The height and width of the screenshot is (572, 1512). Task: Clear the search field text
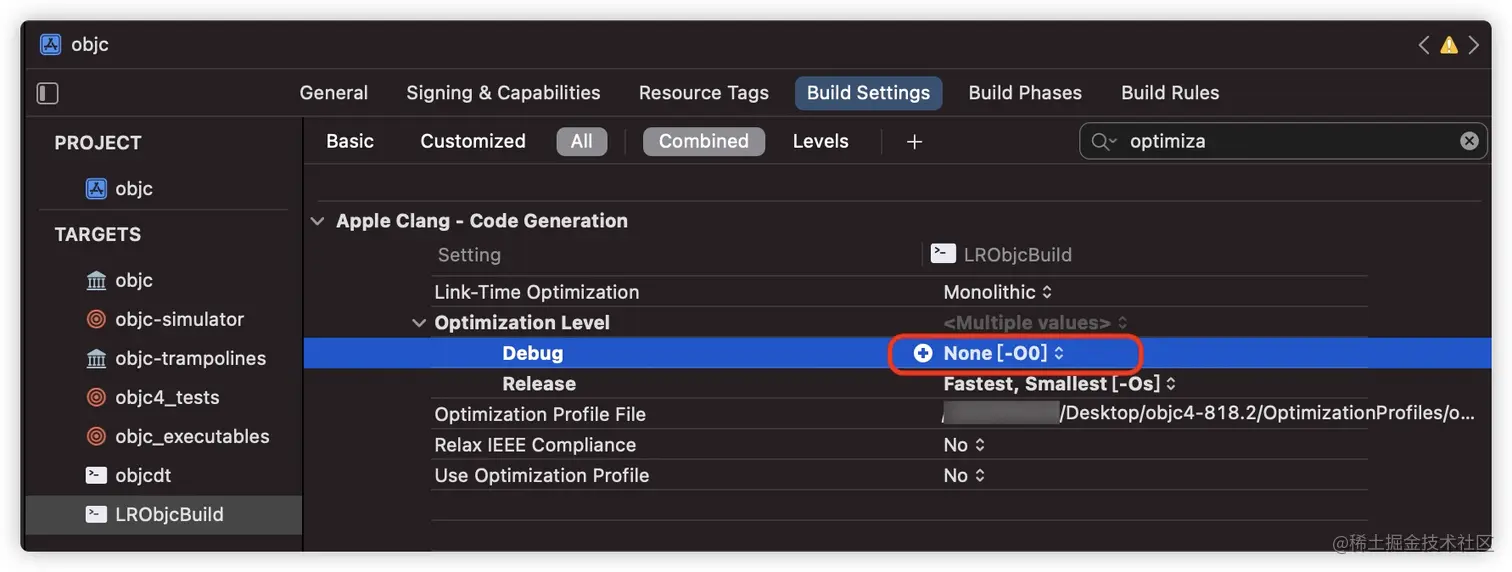(1469, 141)
